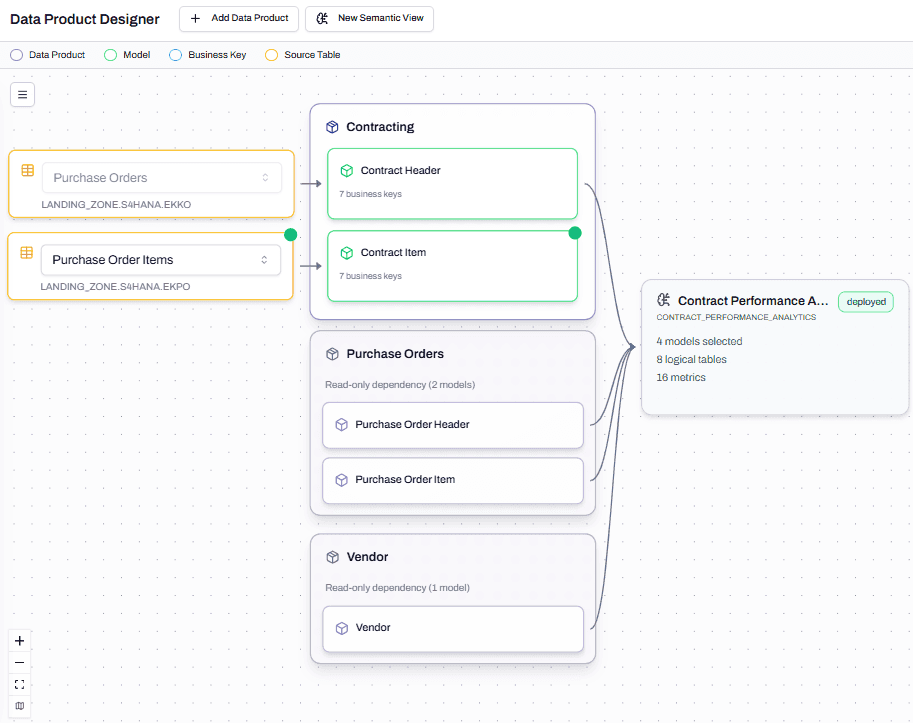Click the plus icon in Add Data Product
The width and height of the screenshot is (913, 723).
pyautogui.click(x=196, y=19)
